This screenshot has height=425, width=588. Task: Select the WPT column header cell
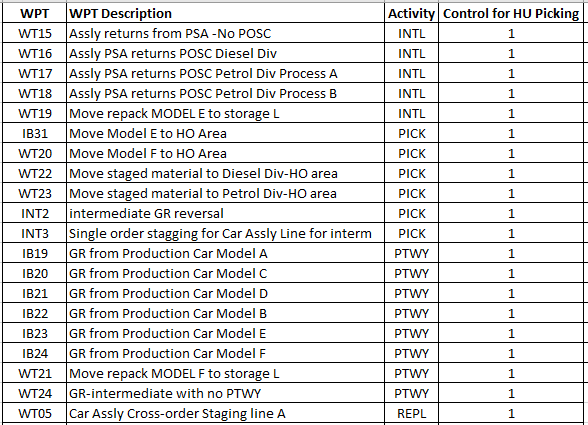point(34,14)
